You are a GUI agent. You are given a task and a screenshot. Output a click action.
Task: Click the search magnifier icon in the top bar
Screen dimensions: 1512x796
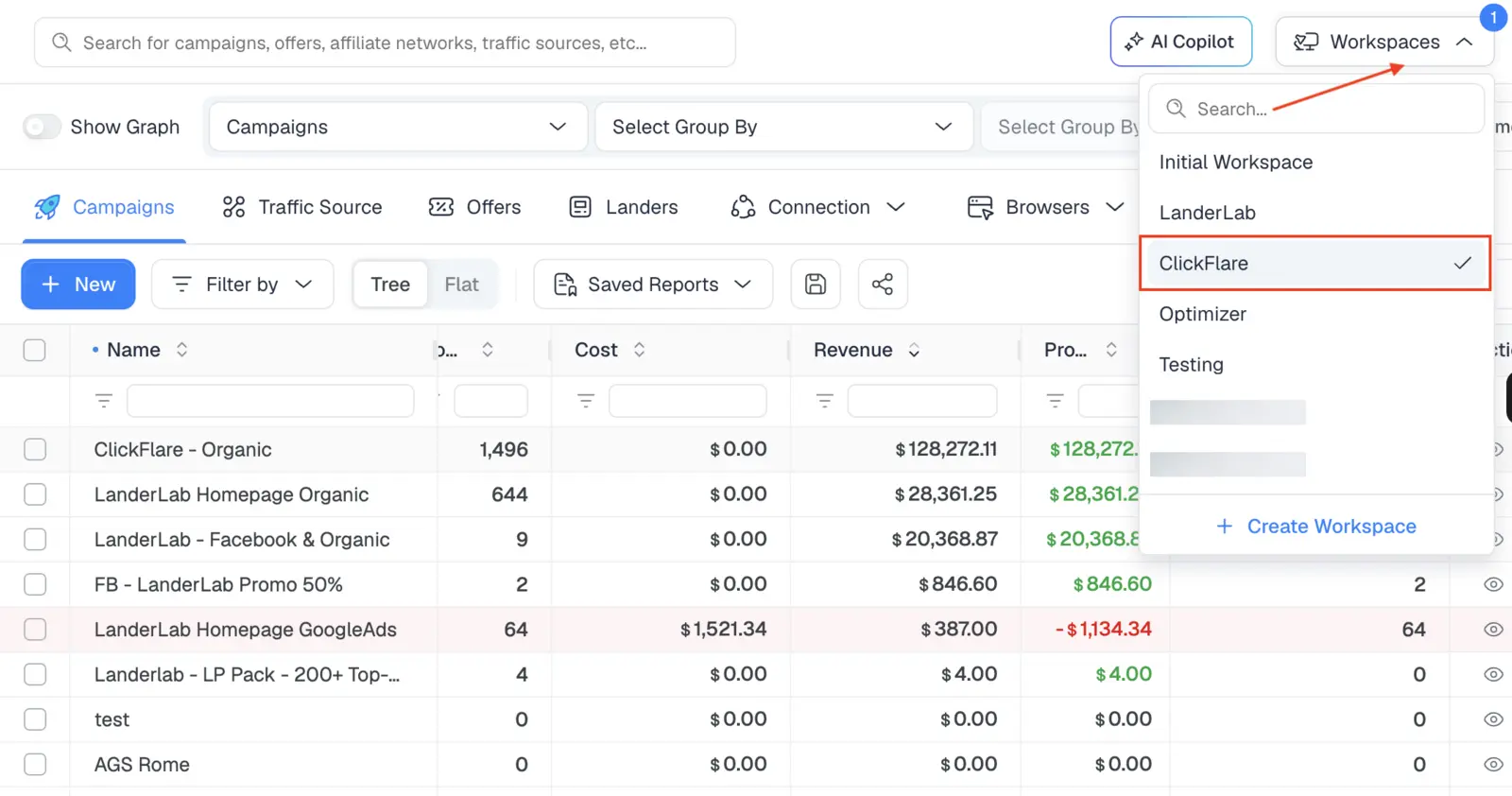pyautogui.click(x=61, y=43)
